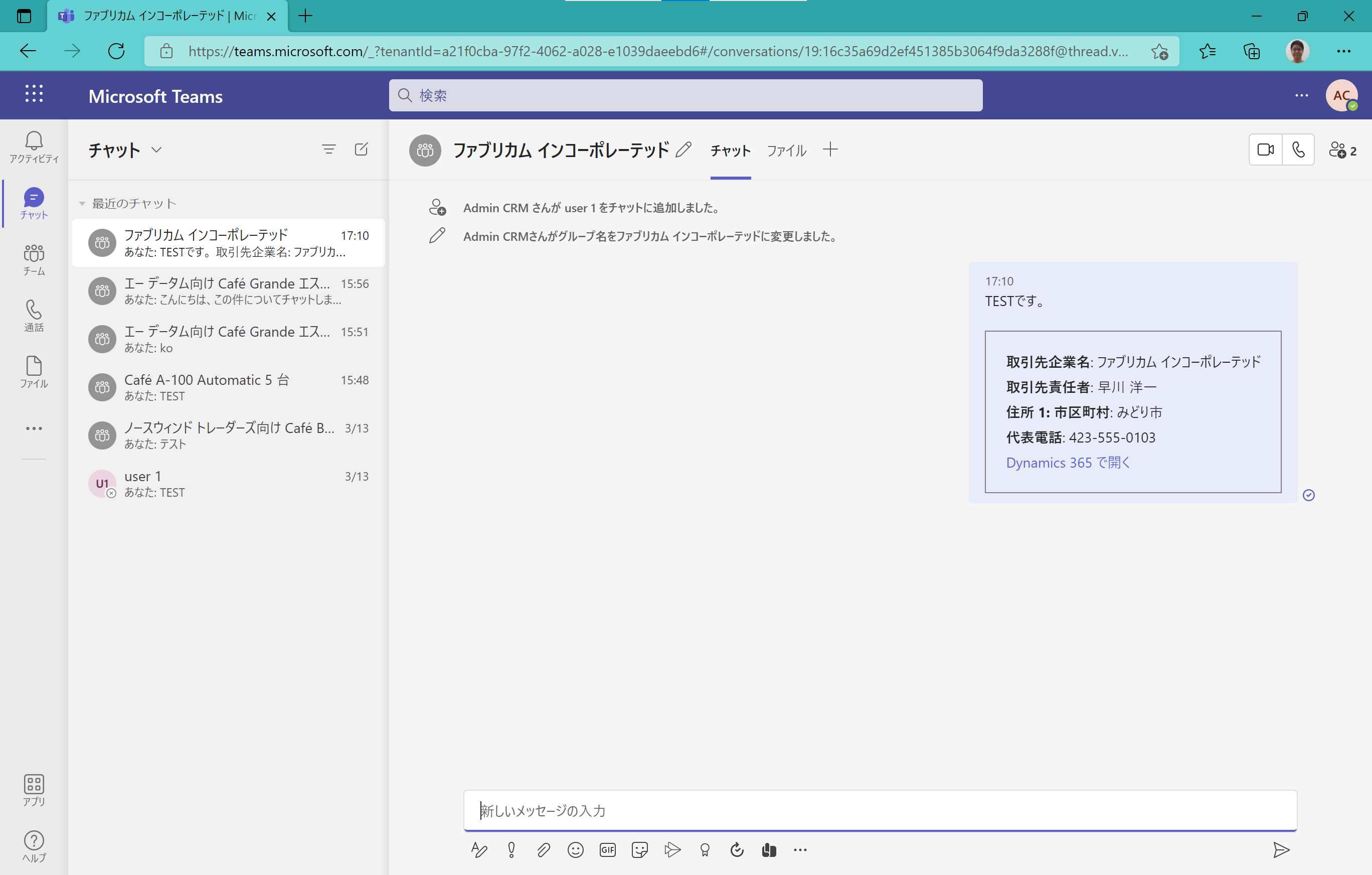Add this page to browser favorites
The image size is (1372, 875).
1159,51
